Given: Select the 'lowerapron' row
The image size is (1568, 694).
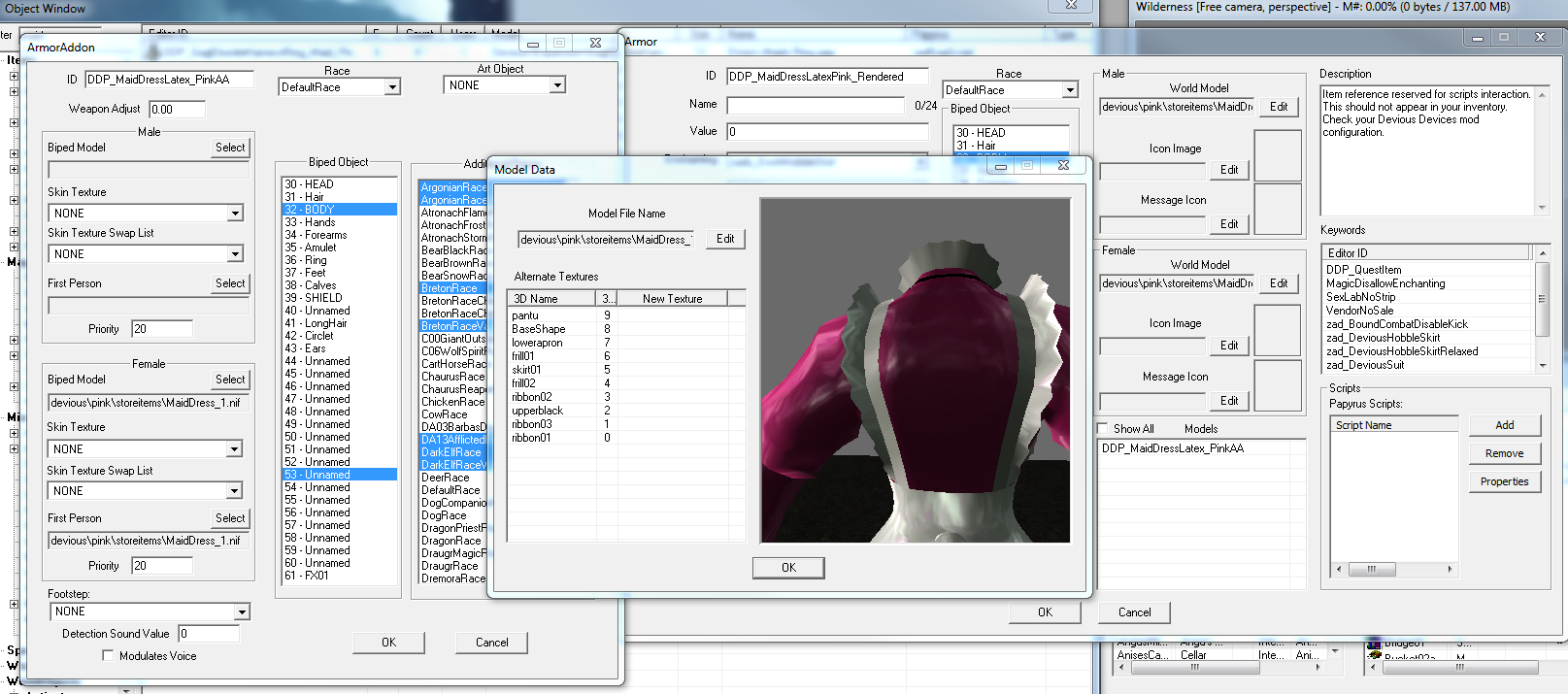Looking at the screenshot, I should pyautogui.click(x=625, y=343).
